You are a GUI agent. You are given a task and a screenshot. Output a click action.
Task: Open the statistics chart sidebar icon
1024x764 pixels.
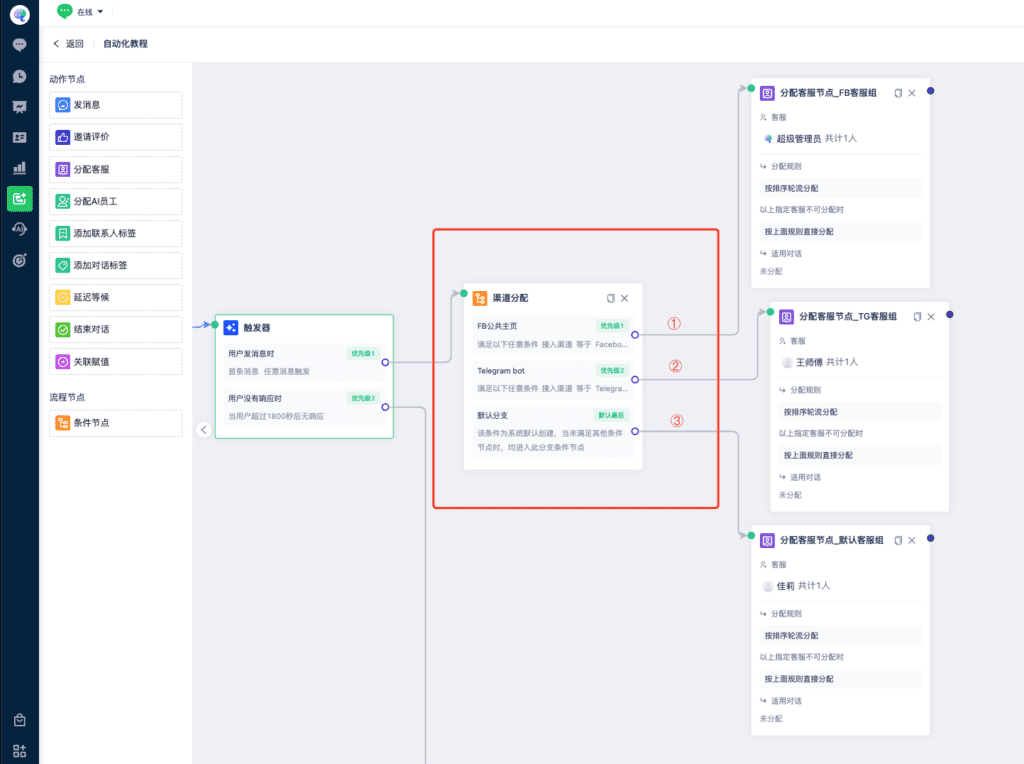coord(20,168)
